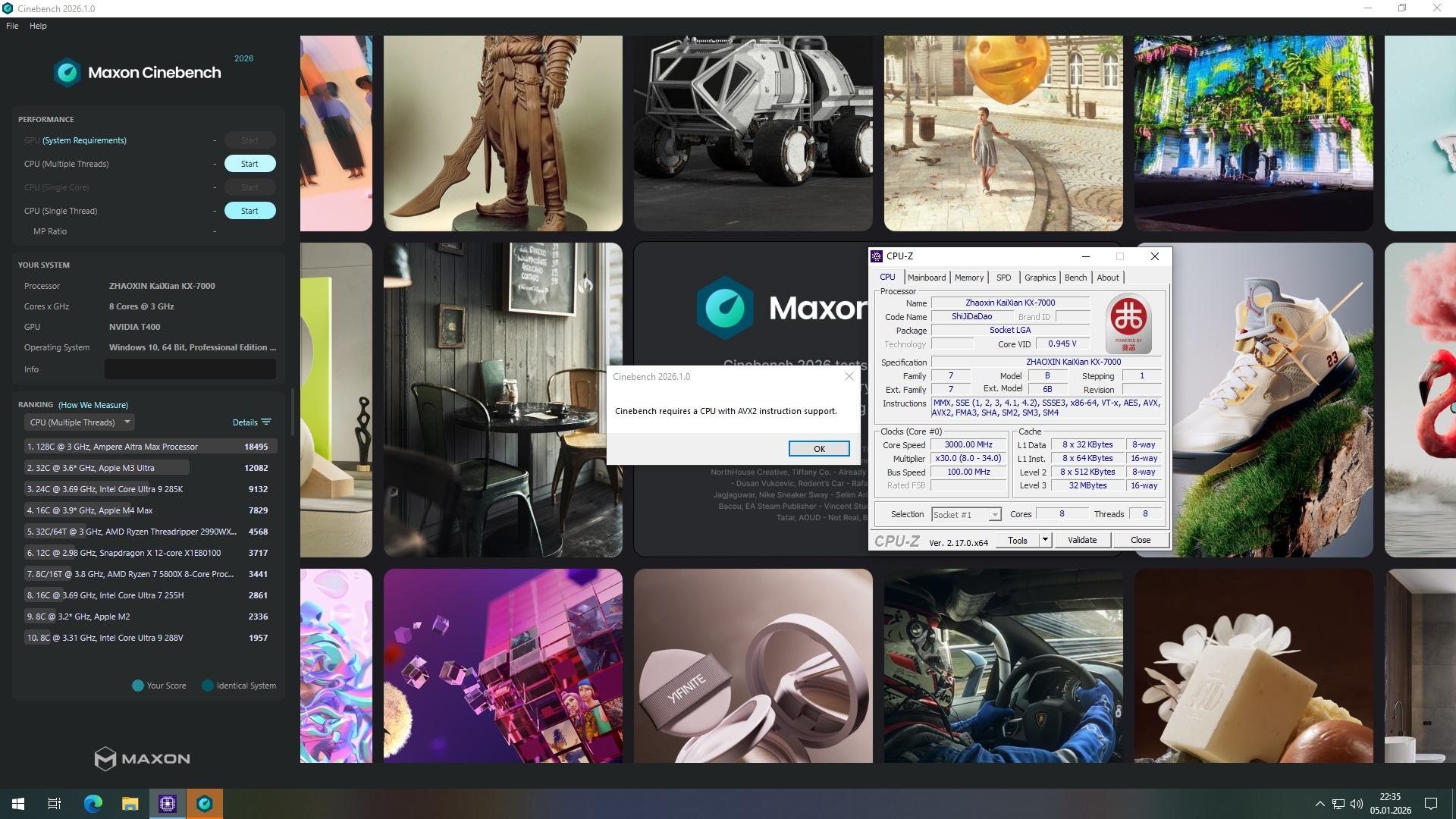Expand the CPU-Z Tools dropdown arrow
1456x819 pixels.
(1045, 540)
